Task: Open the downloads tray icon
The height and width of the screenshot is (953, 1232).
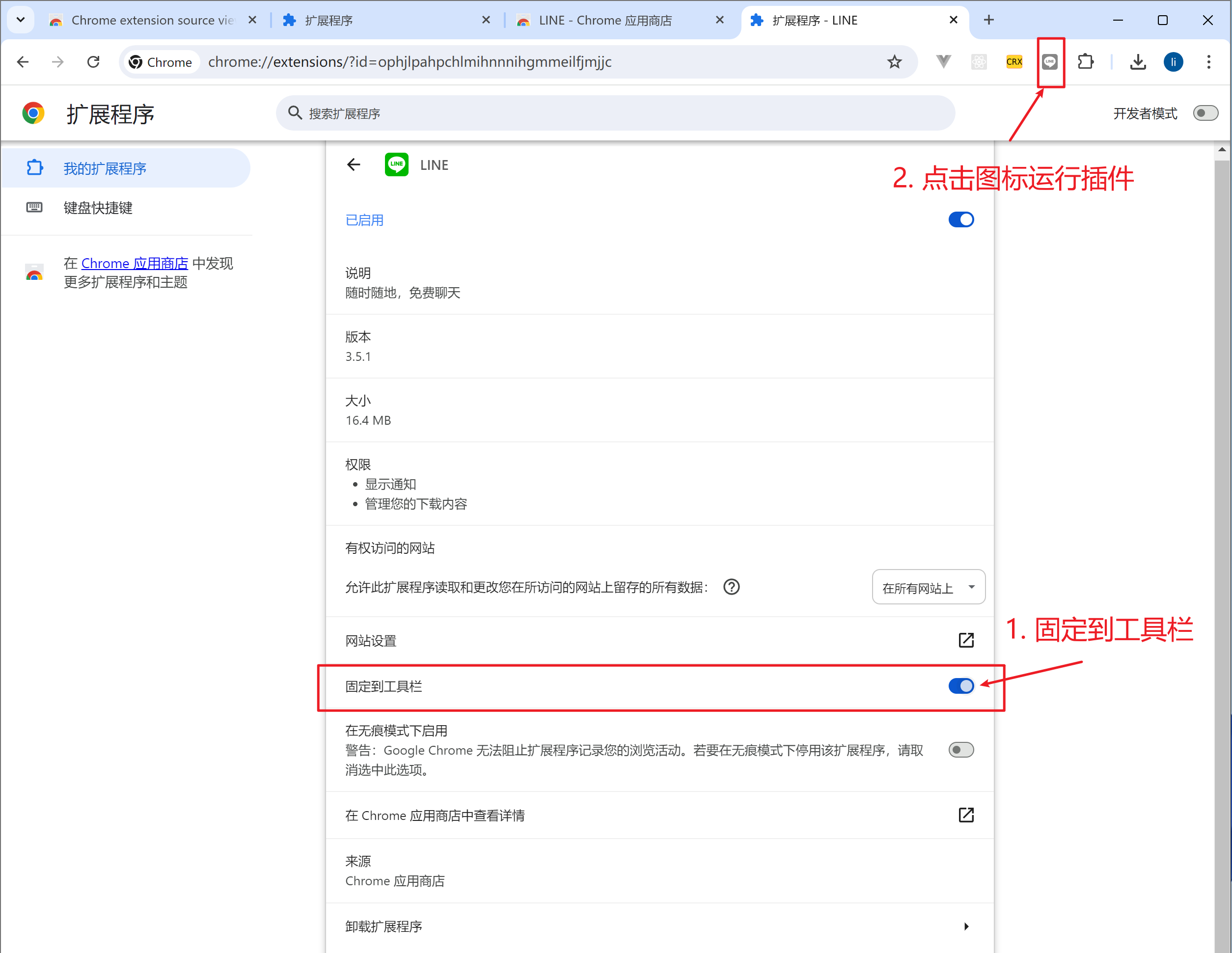Action: [1138, 62]
